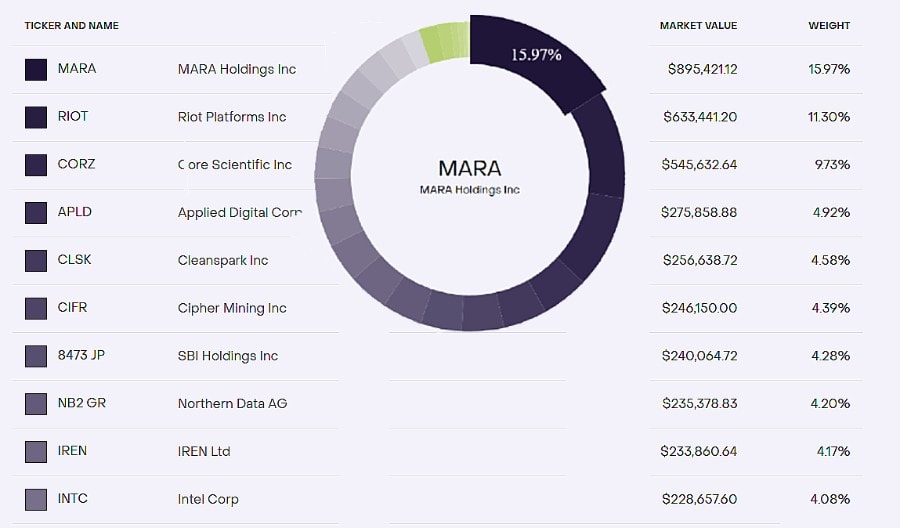The width and height of the screenshot is (900, 528).
Task: Select the NB2 GR ticker text
Action: pos(82,403)
